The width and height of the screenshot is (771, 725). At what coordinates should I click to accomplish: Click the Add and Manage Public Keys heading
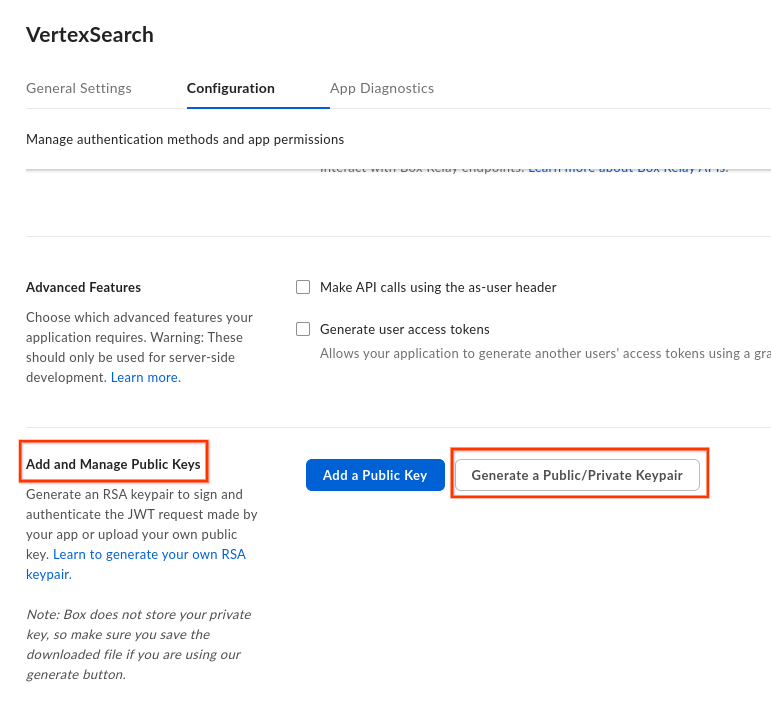click(113, 464)
